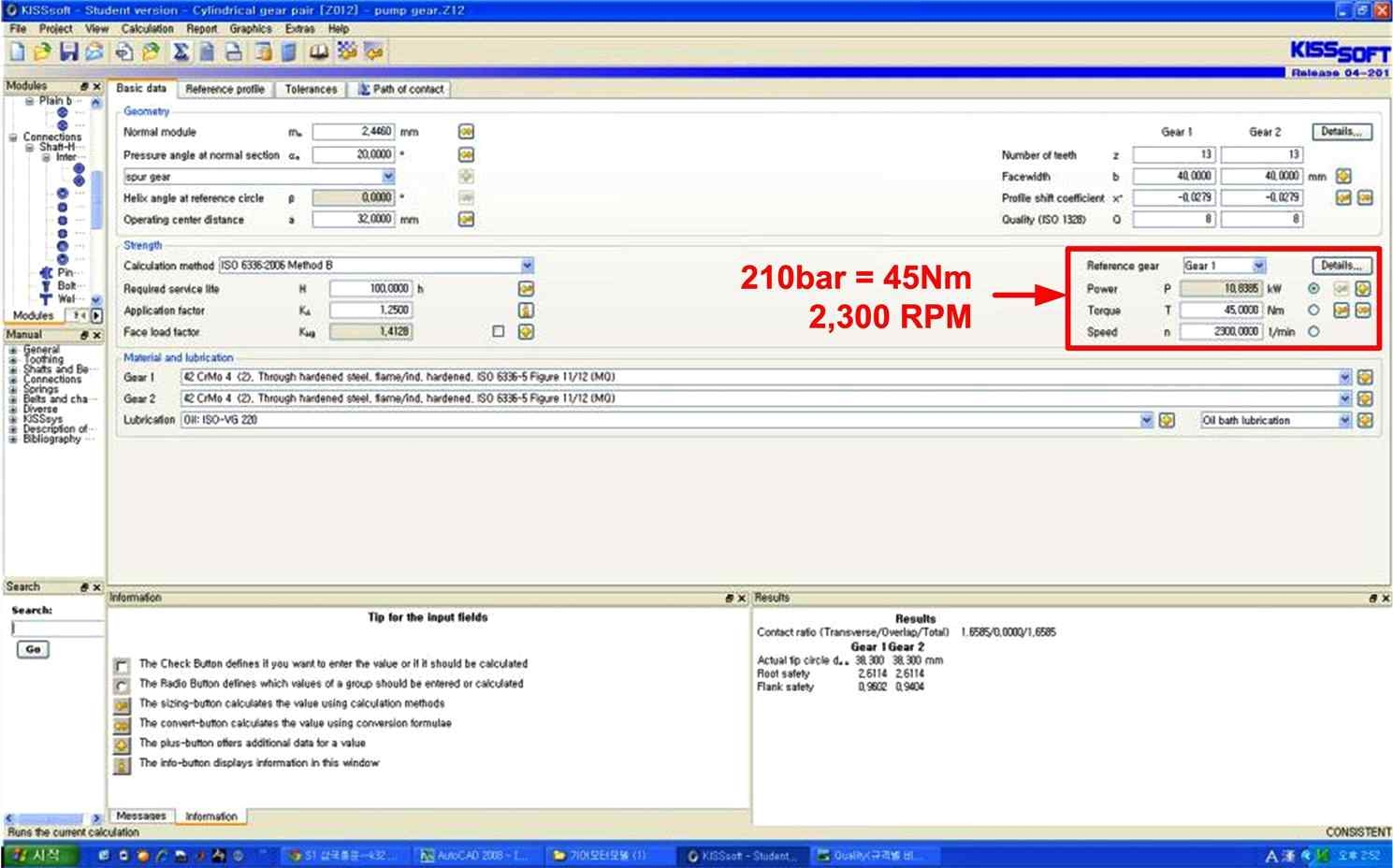Toggle the Face load factor checkbox
This screenshot has height=868, width=1393.
(x=498, y=332)
